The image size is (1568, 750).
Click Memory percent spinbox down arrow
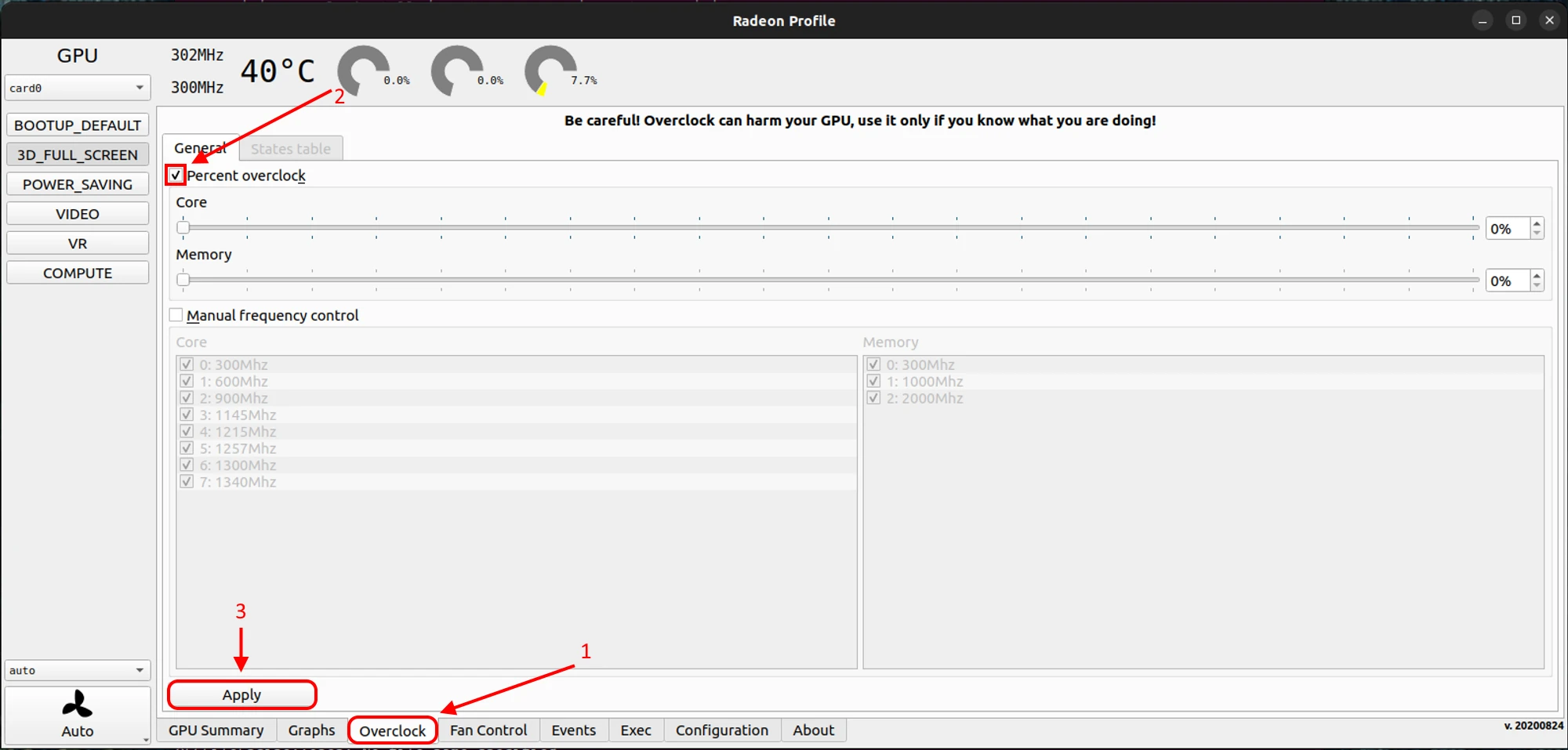coord(1537,286)
